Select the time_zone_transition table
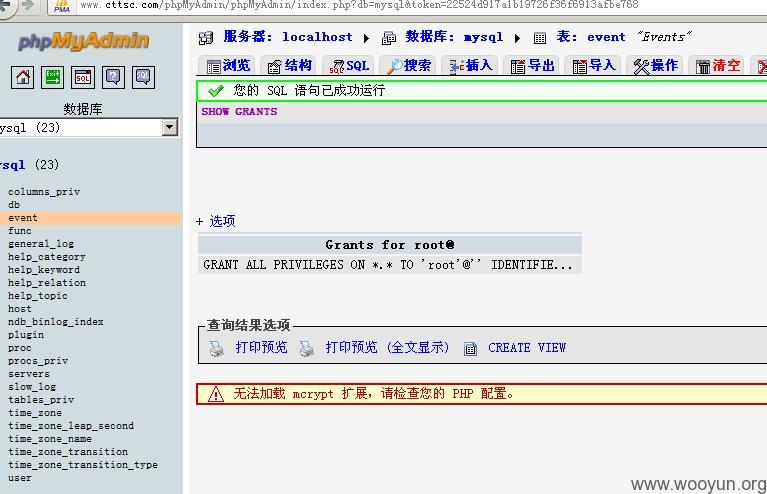The height and width of the screenshot is (494, 767). pyautogui.click(x=68, y=452)
